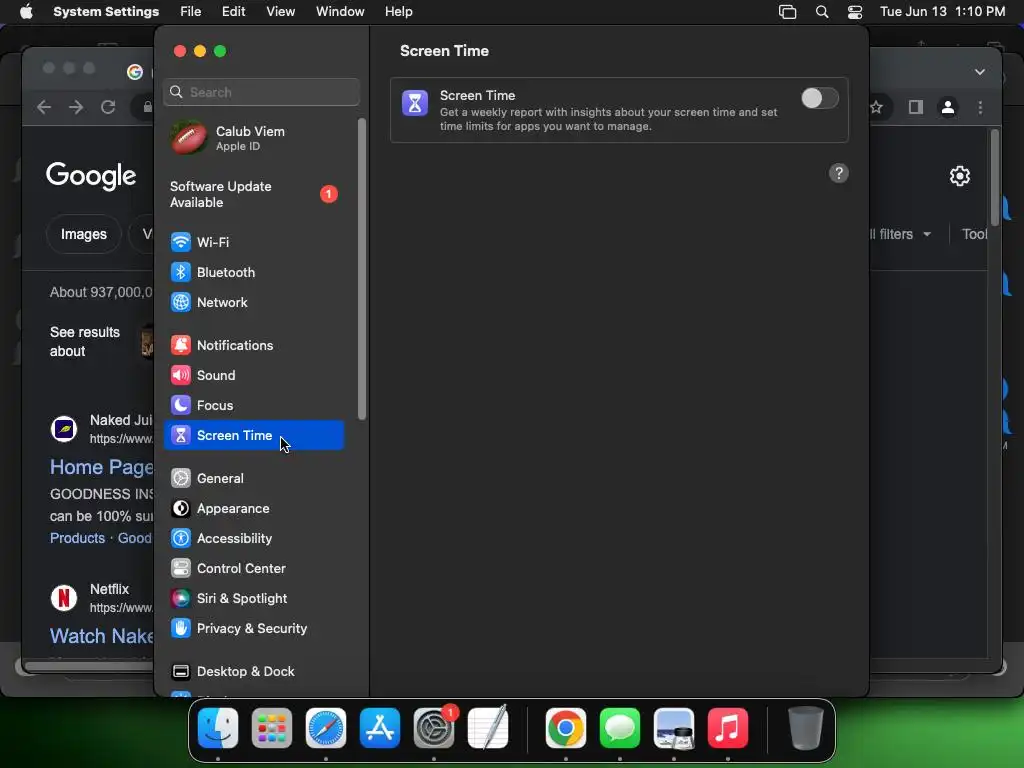Open Control Center from the menu bar
The image size is (1024, 768).
[854, 12]
